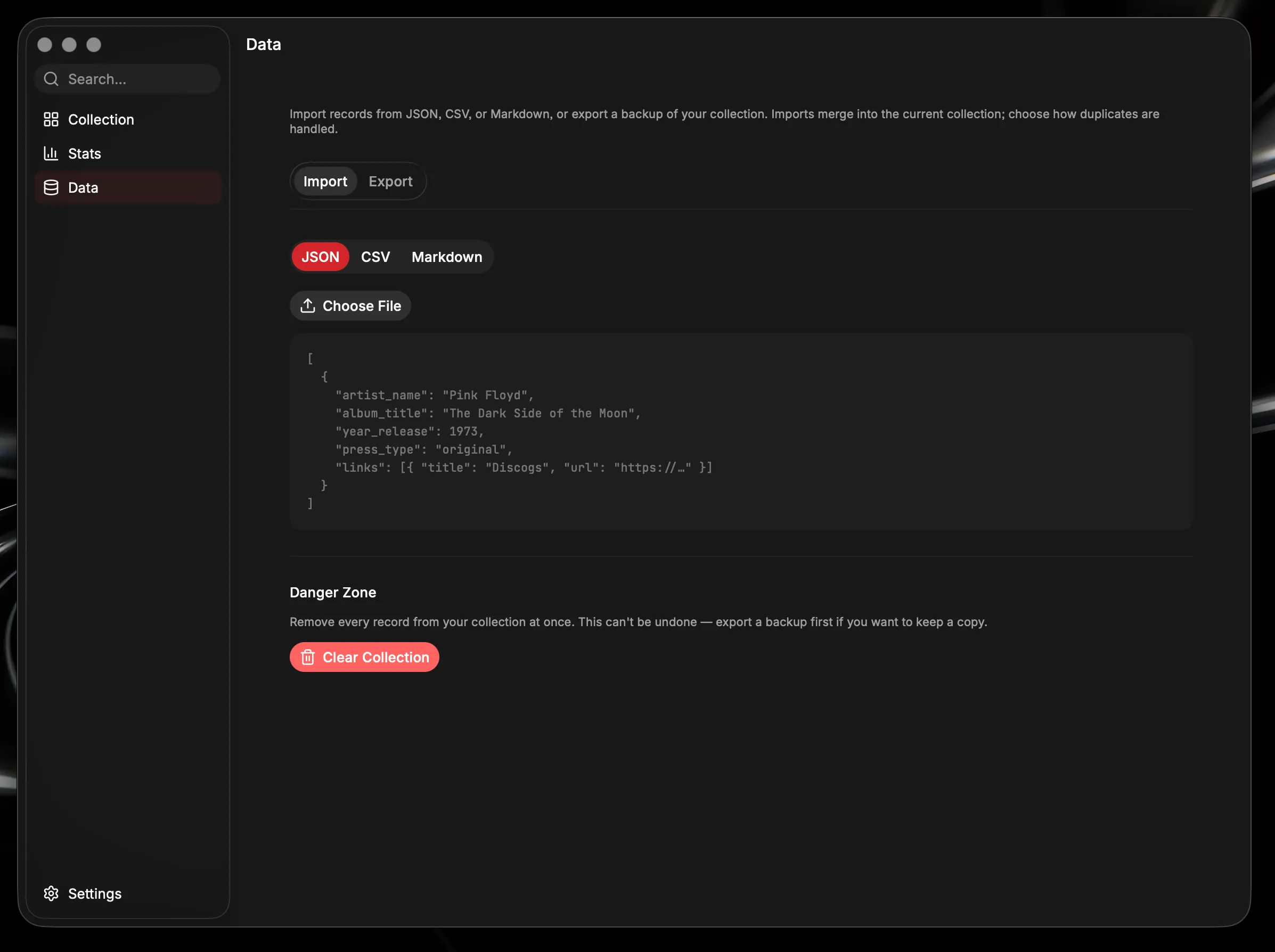The width and height of the screenshot is (1275, 952).
Task: Go to the Stats section label
Action: [x=84, y=153]
